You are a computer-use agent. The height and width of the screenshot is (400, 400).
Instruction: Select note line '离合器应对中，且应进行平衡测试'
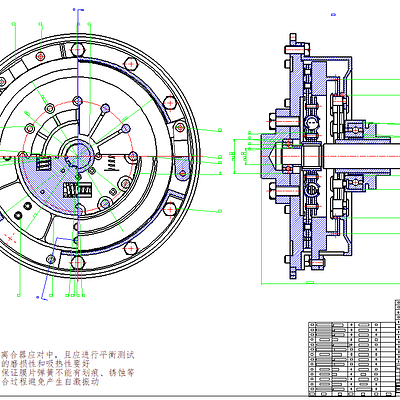(68, 355)
